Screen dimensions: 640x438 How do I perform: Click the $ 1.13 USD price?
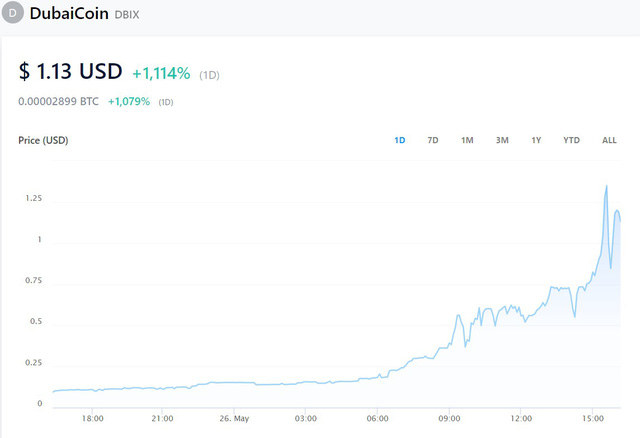(70, 72)
